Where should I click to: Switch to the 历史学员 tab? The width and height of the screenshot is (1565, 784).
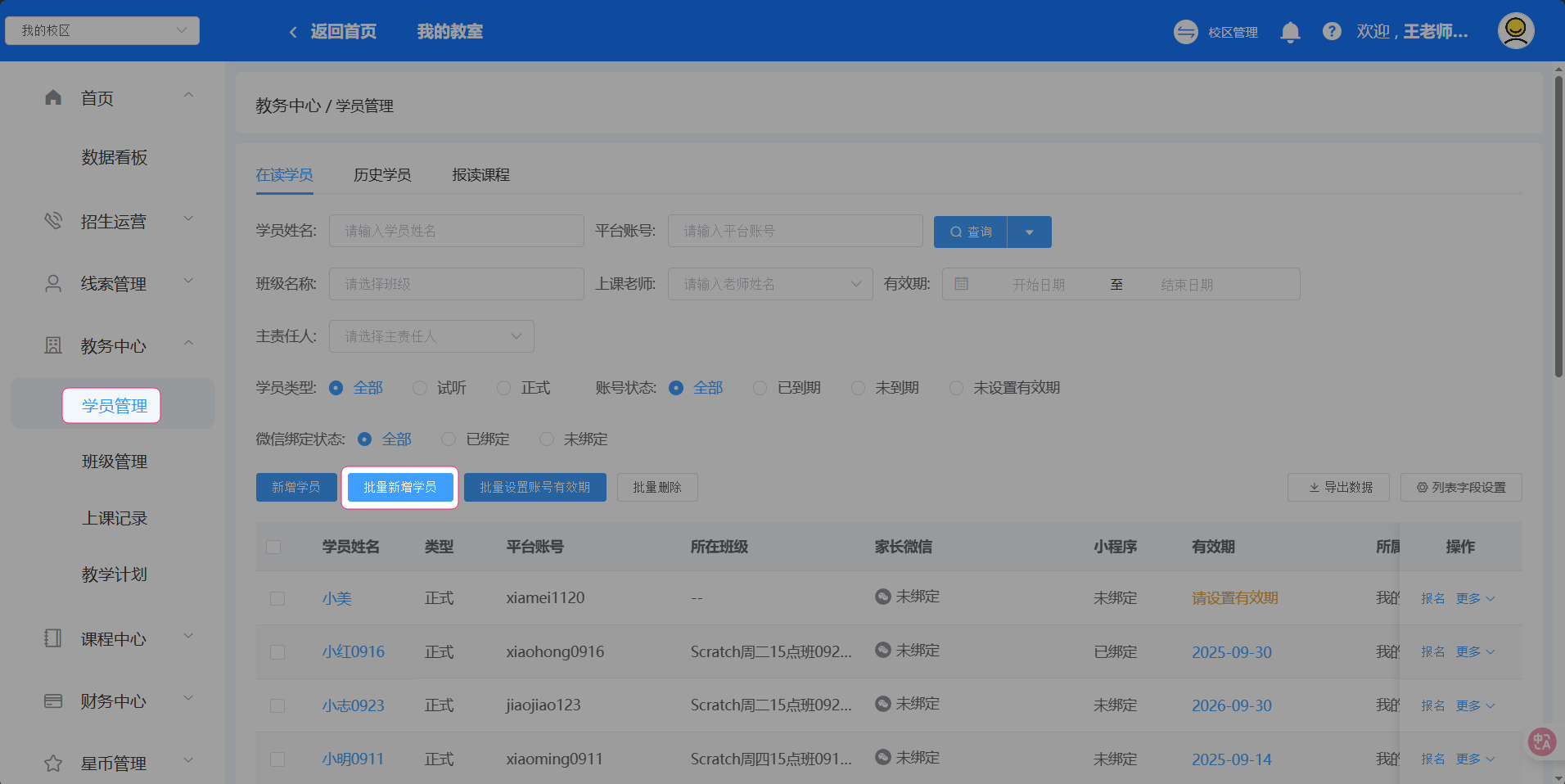point(382,175)
